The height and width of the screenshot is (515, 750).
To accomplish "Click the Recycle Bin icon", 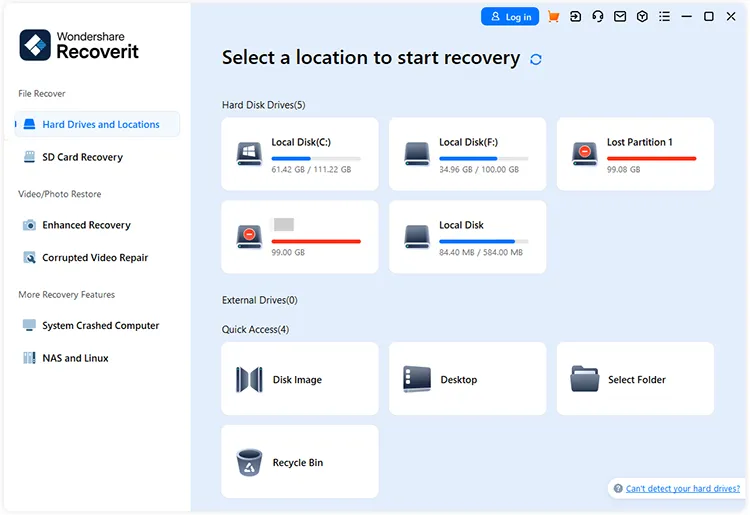I will [249, 462].
